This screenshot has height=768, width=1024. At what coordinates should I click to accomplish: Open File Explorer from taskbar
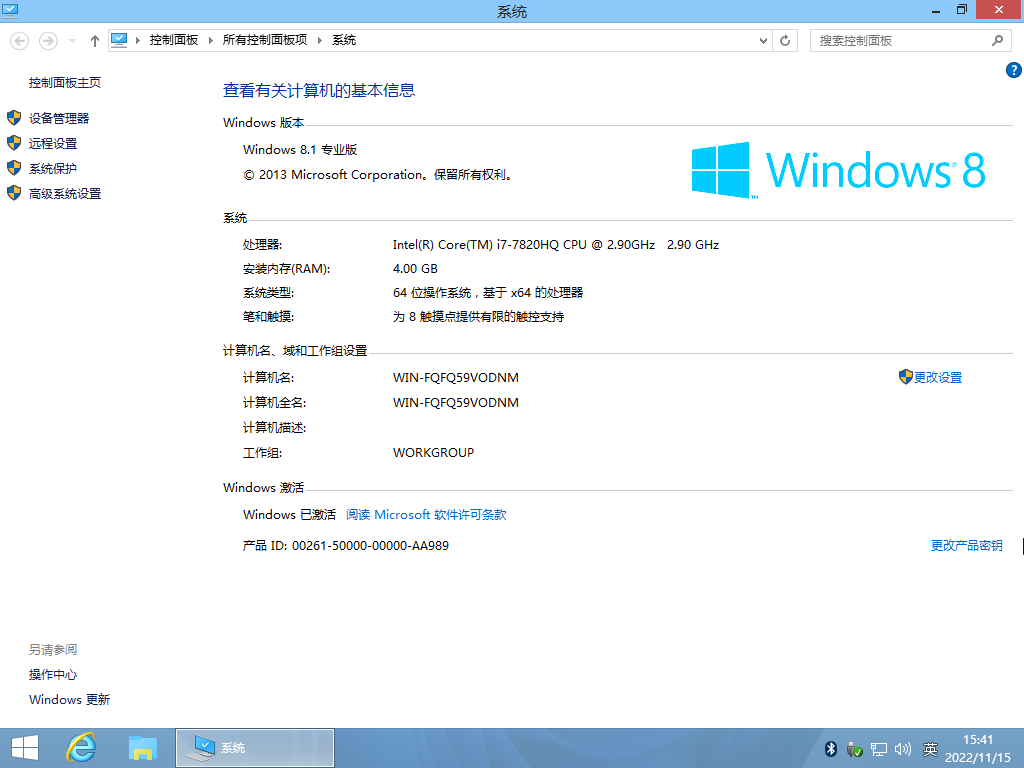(142, 748)
